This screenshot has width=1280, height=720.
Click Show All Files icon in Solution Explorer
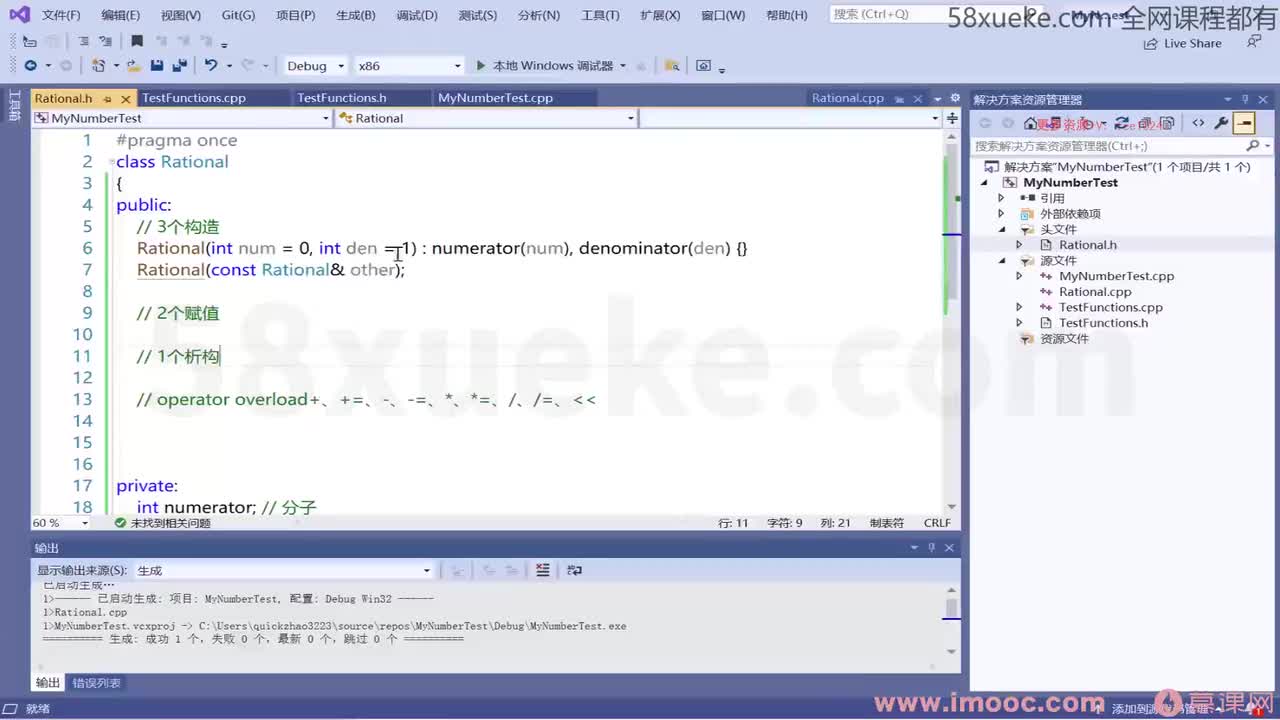[x=1167, y=123]
